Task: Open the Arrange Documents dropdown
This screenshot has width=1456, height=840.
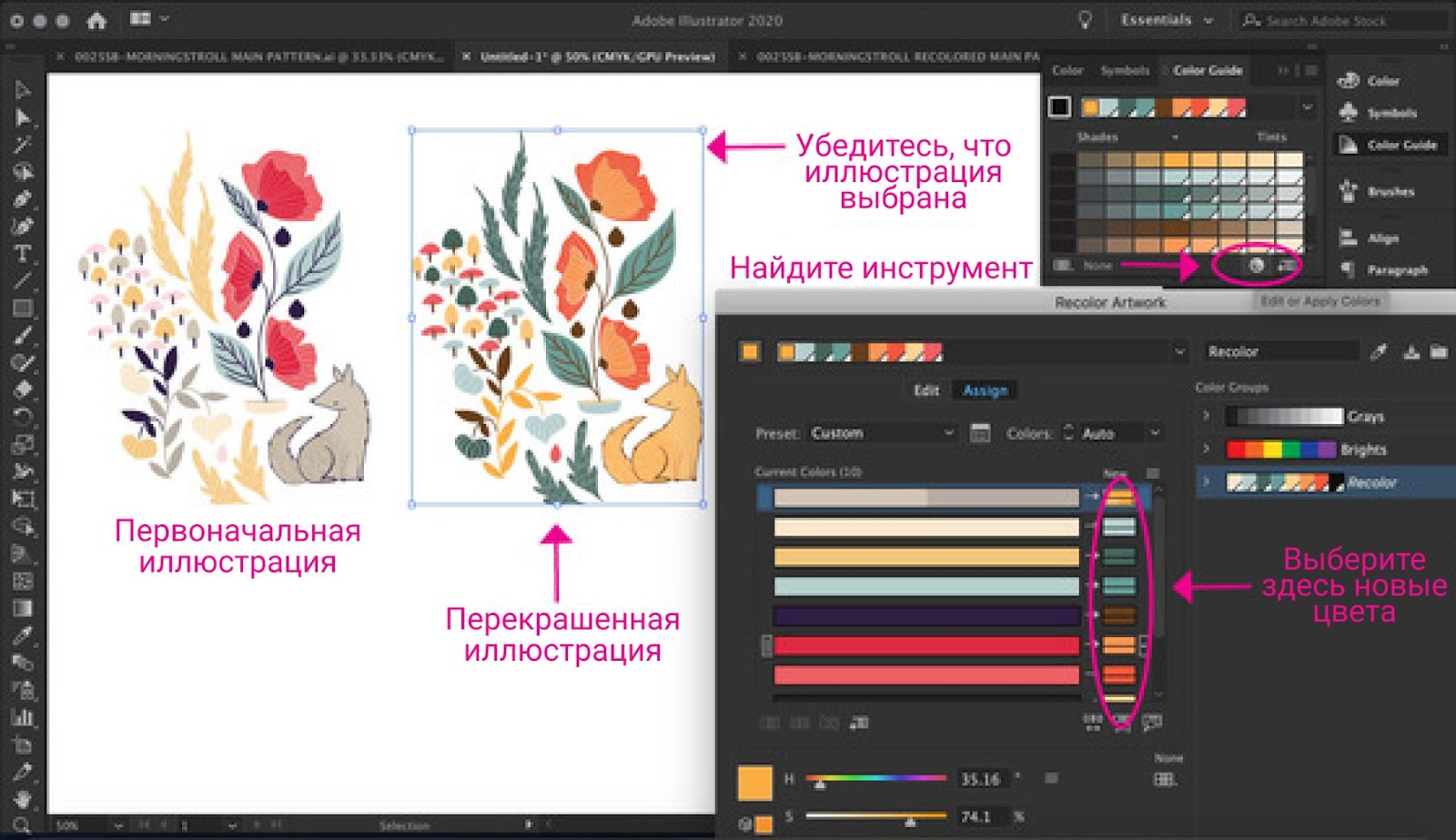Action: tap(148, 19)
